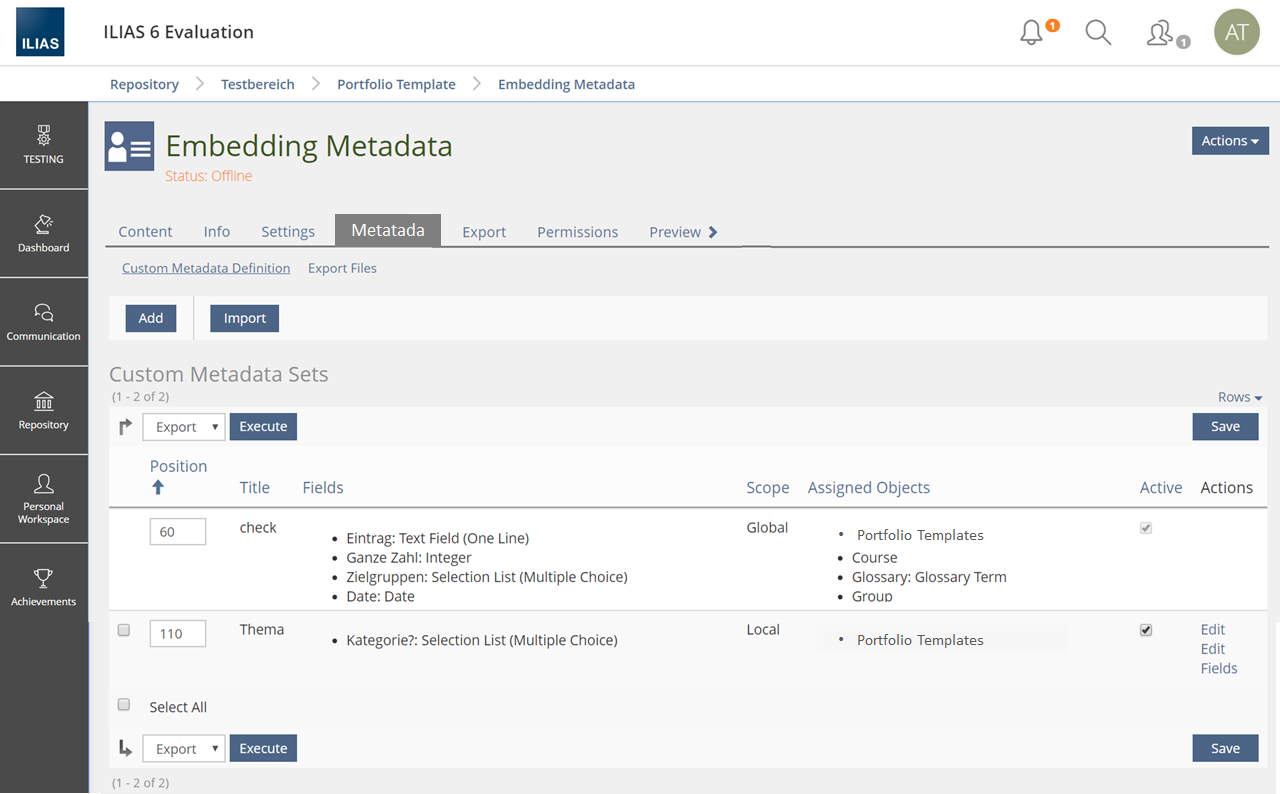The width and height of the screenshot is (1280, 794).
Task: Open the Testing sidebar item
Action: click(44, 145)
